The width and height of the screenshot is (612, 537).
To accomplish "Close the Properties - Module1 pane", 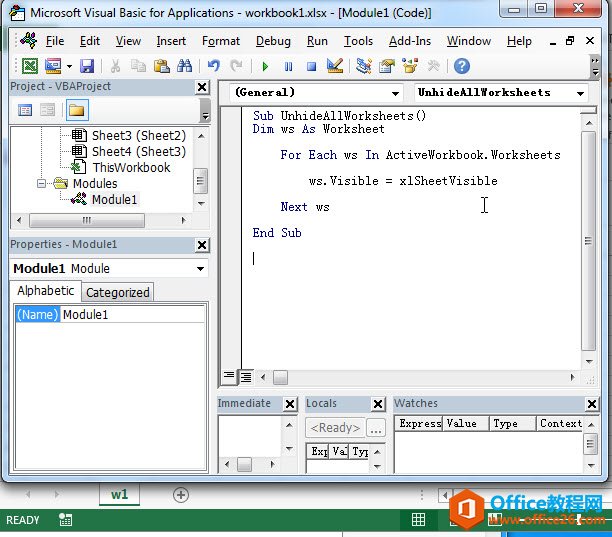I will (202, 245).
